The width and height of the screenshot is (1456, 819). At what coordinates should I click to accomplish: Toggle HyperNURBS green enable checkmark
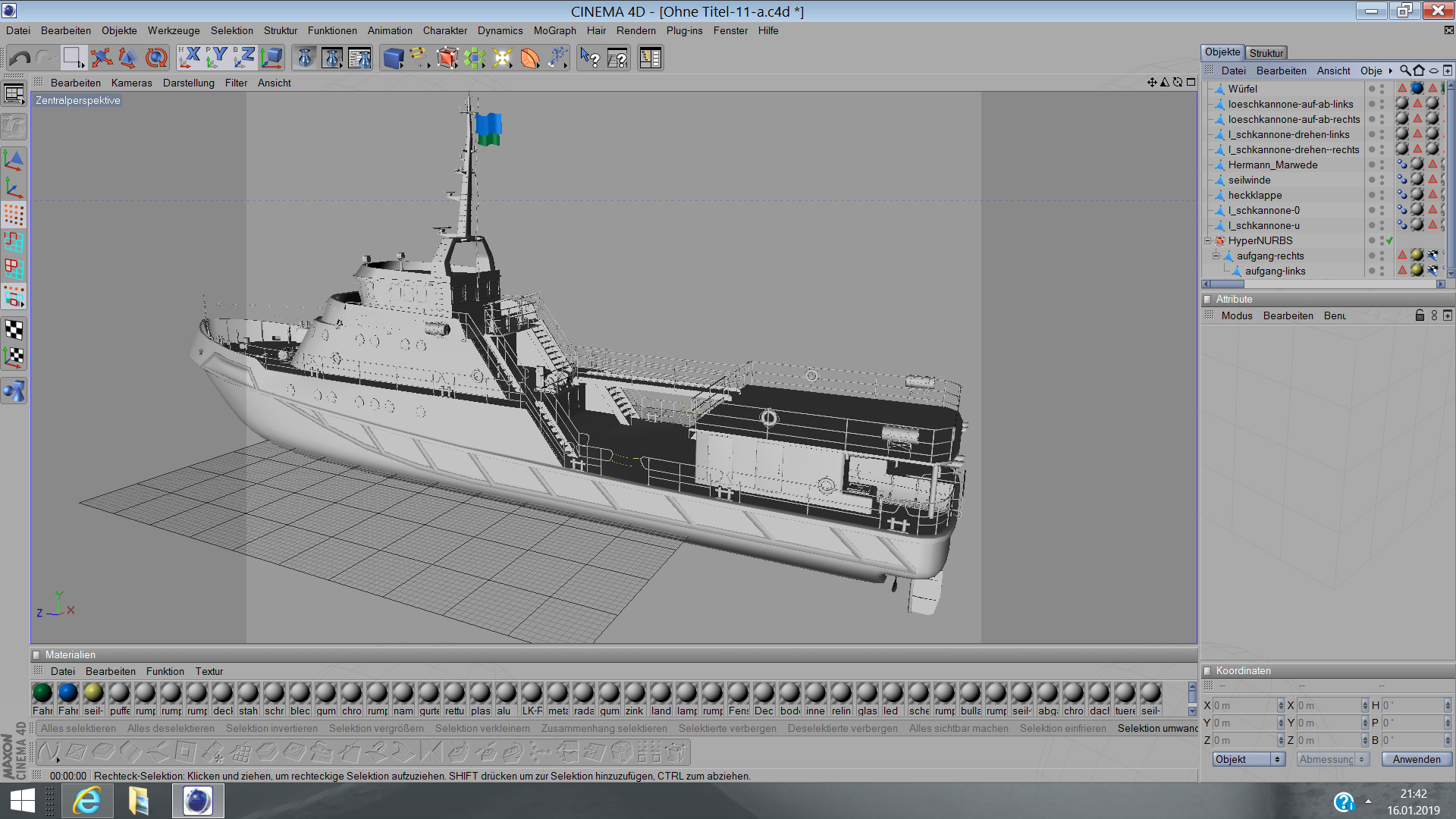point(1389,241)
